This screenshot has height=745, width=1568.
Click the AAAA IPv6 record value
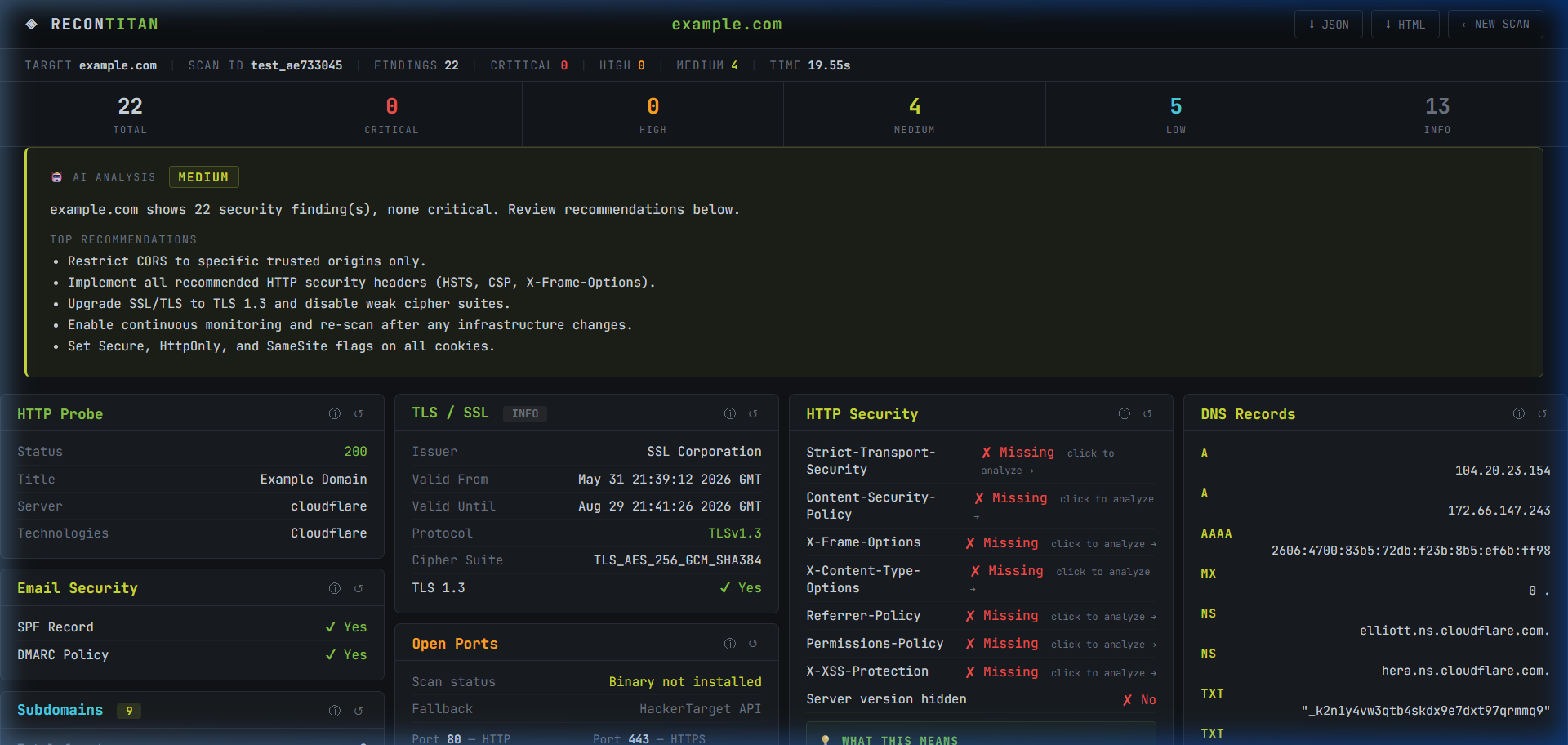(1411, 551)
